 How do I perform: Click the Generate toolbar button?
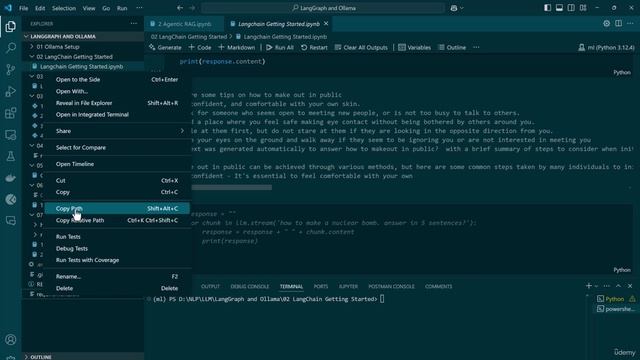pos(165,47)
